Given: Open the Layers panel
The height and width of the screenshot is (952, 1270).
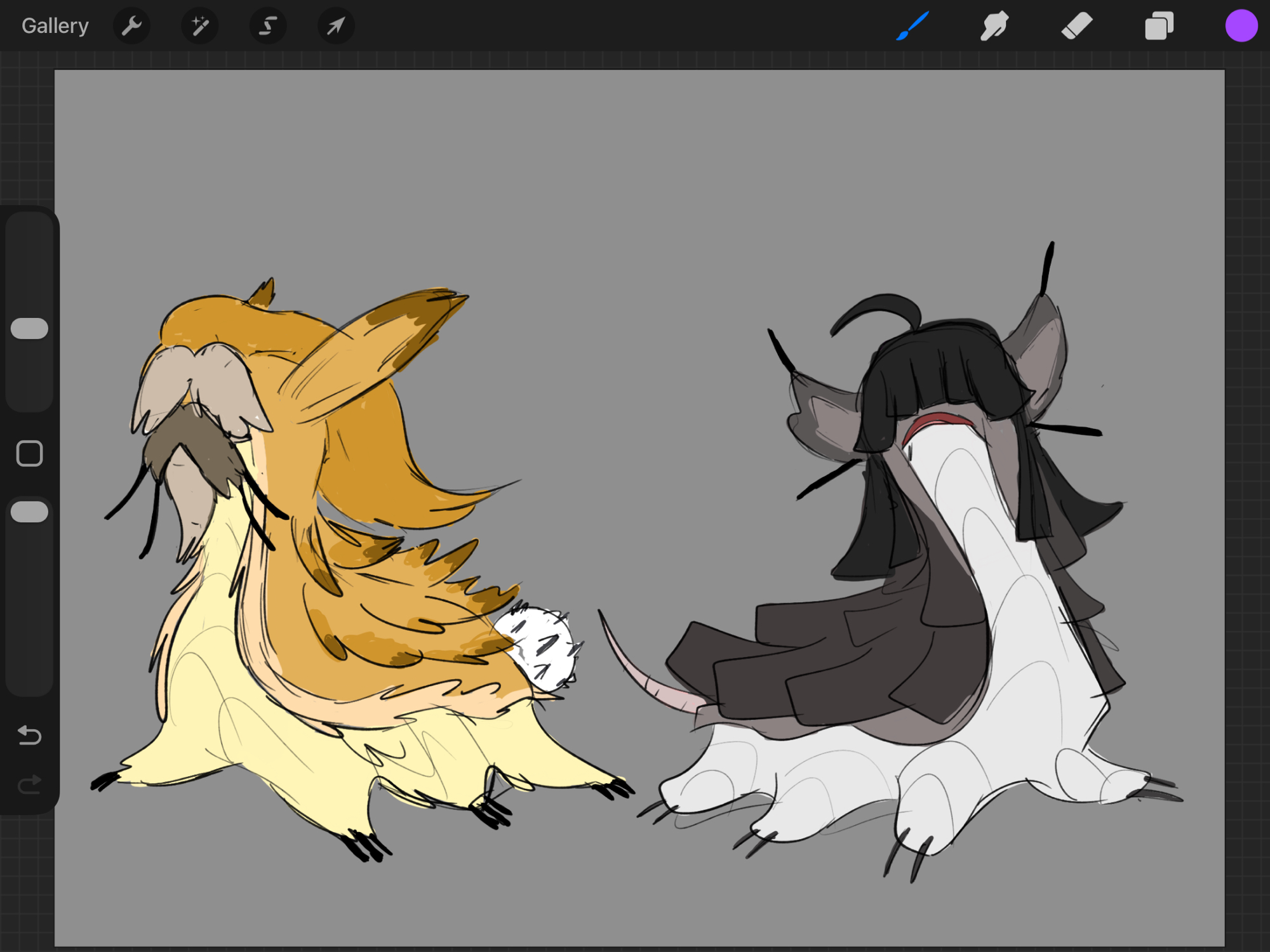Looking at the screenshot, I should coord(1159,26).
